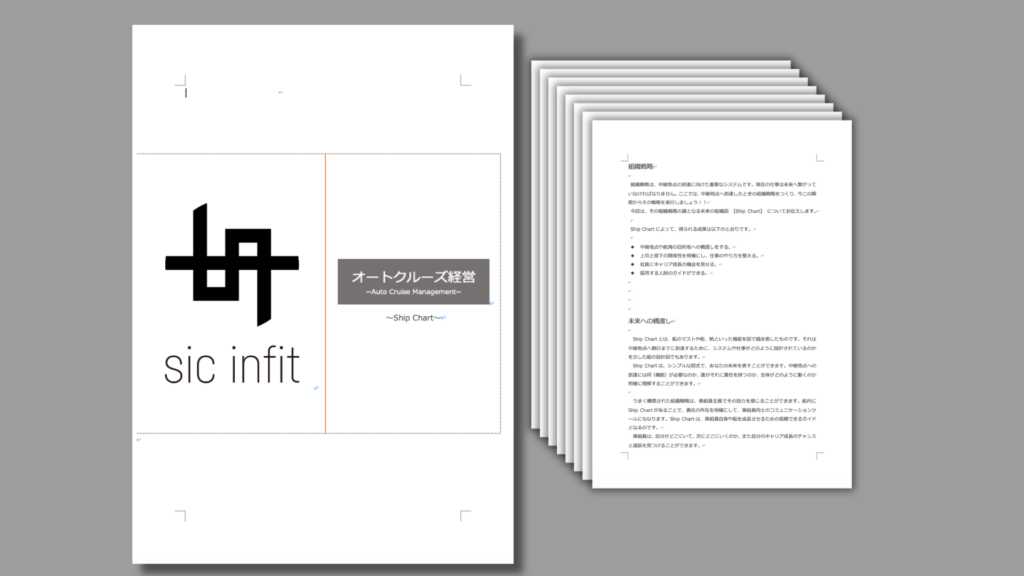The height and width of the screenshot is (576, 1024).
Task: Click the ~Ship Chart~ subtitle text
Action: [413, 318]
